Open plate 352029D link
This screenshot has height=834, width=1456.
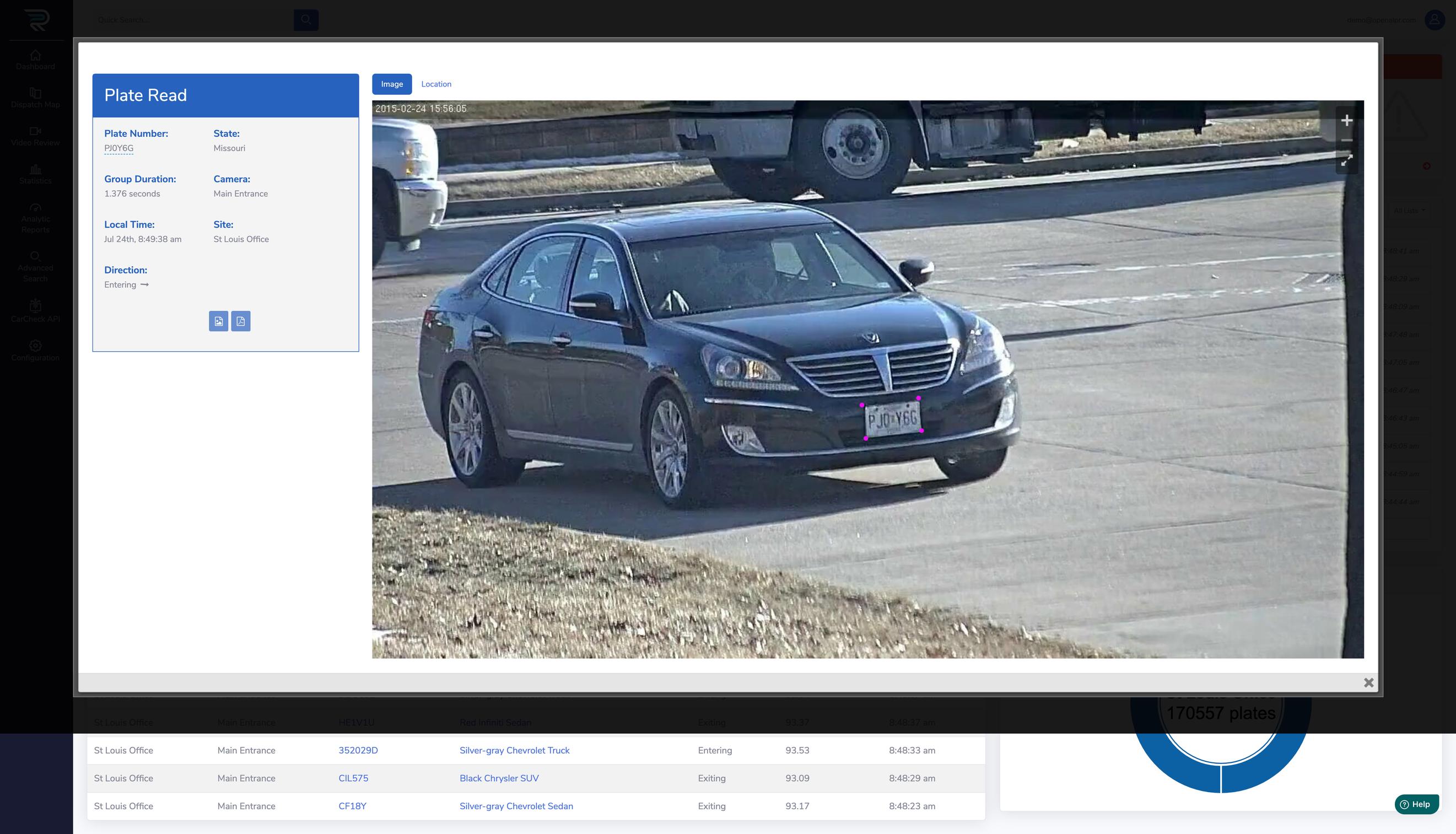tap(358, 750)
